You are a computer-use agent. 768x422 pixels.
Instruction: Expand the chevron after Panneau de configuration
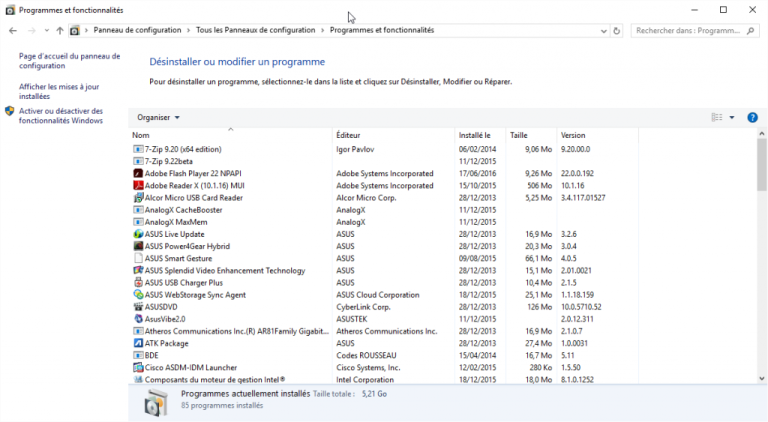tap(188, 30)
